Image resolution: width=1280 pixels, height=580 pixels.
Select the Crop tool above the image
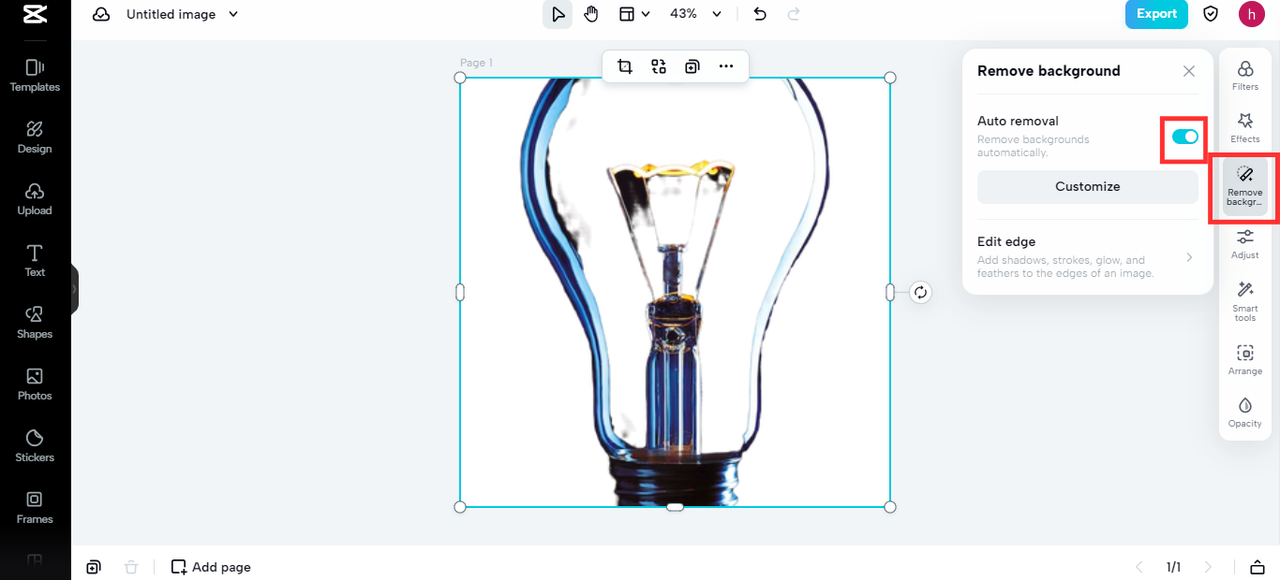point(624,66)
